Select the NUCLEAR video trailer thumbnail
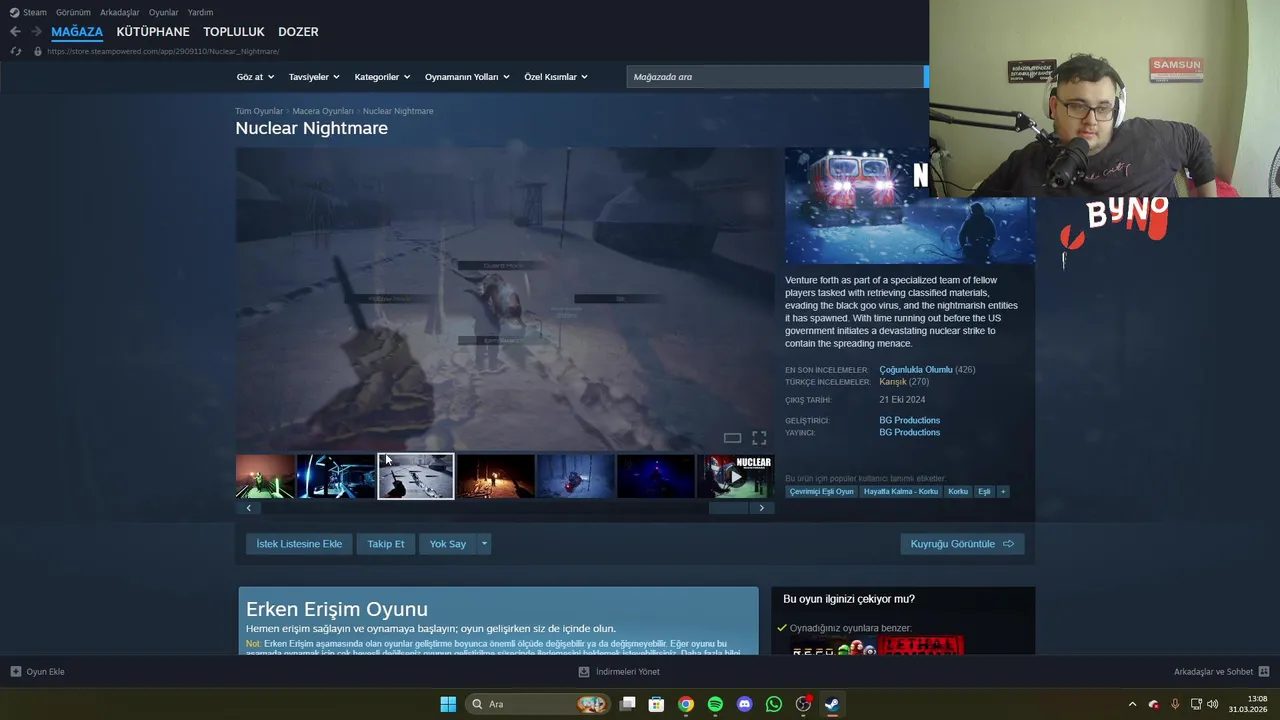The image size is (1280, 720). pos(735,476)
